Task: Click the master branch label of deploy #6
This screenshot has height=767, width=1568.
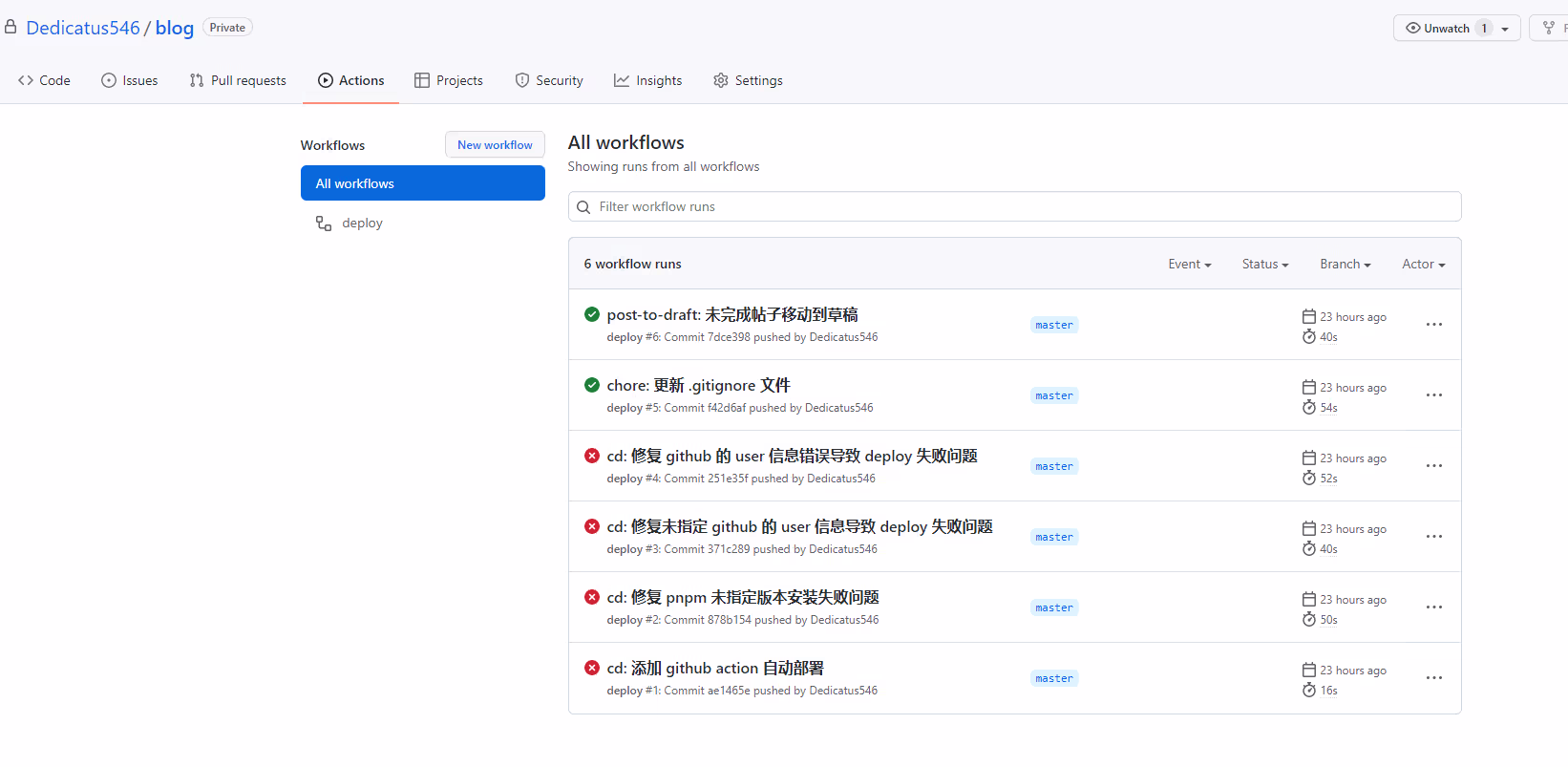Action: point(1054,325)
